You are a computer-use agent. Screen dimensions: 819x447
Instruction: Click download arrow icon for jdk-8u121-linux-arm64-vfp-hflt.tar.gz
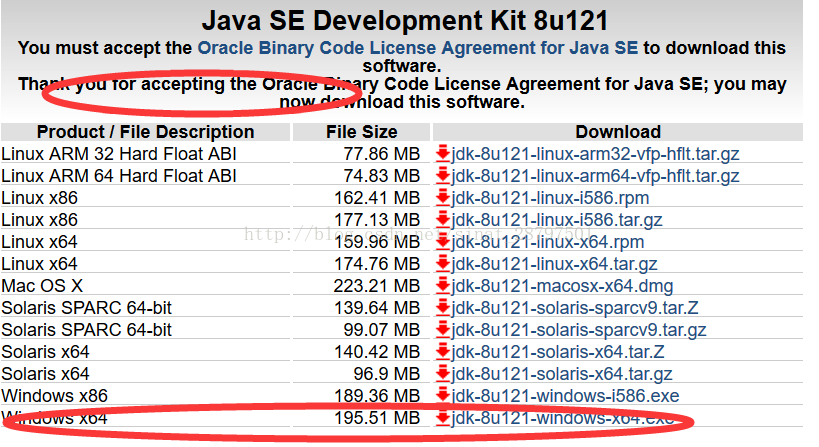(x=443, y=175)
